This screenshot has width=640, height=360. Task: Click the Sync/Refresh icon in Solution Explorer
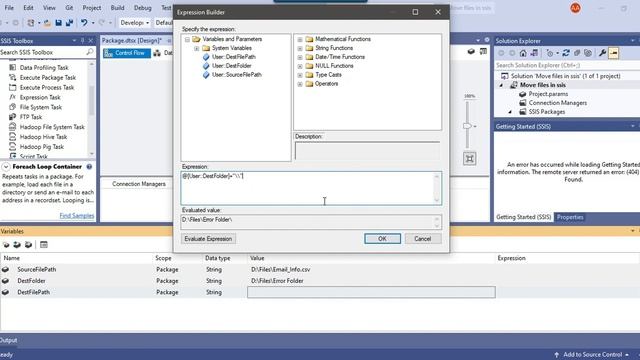[x=566, y=53]
